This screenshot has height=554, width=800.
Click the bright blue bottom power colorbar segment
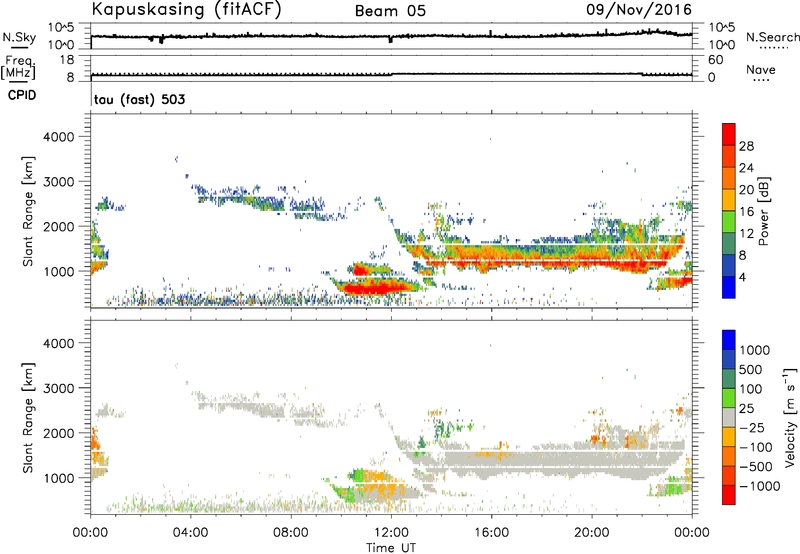click(729, 287)
